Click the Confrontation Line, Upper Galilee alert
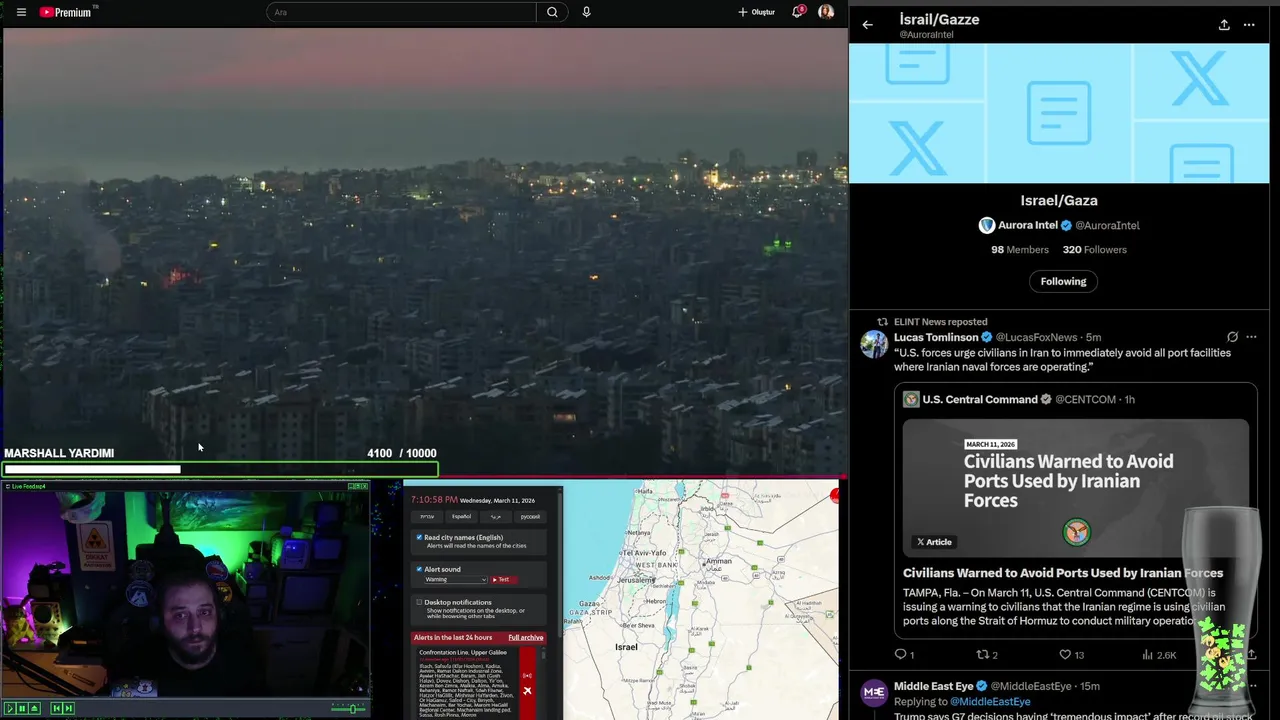 pos(463,652)
